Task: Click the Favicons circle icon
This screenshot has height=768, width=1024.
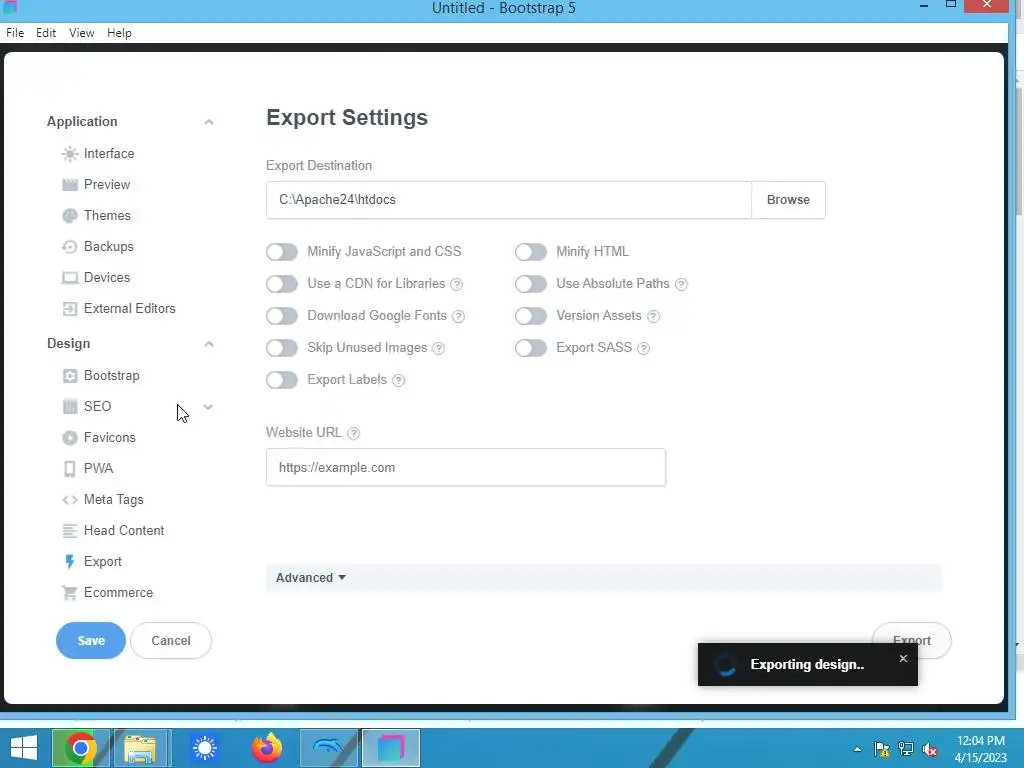Action: pyautogui.click(x=69, y=438)
